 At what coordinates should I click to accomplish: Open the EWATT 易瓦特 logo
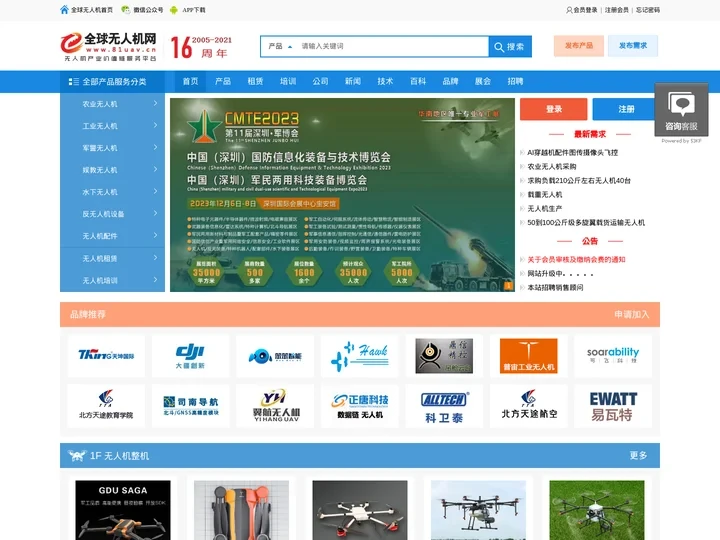613,406
